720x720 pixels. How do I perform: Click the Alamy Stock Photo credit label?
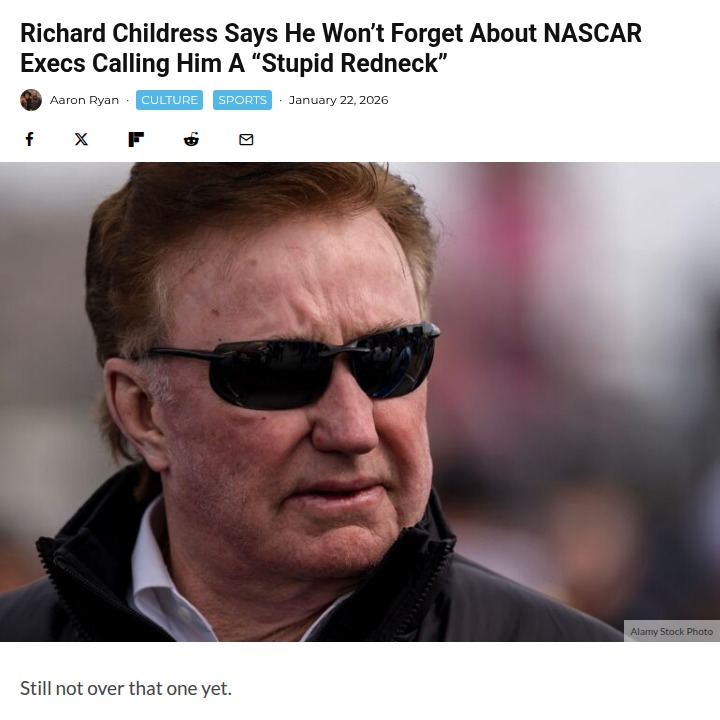point(671,631)
